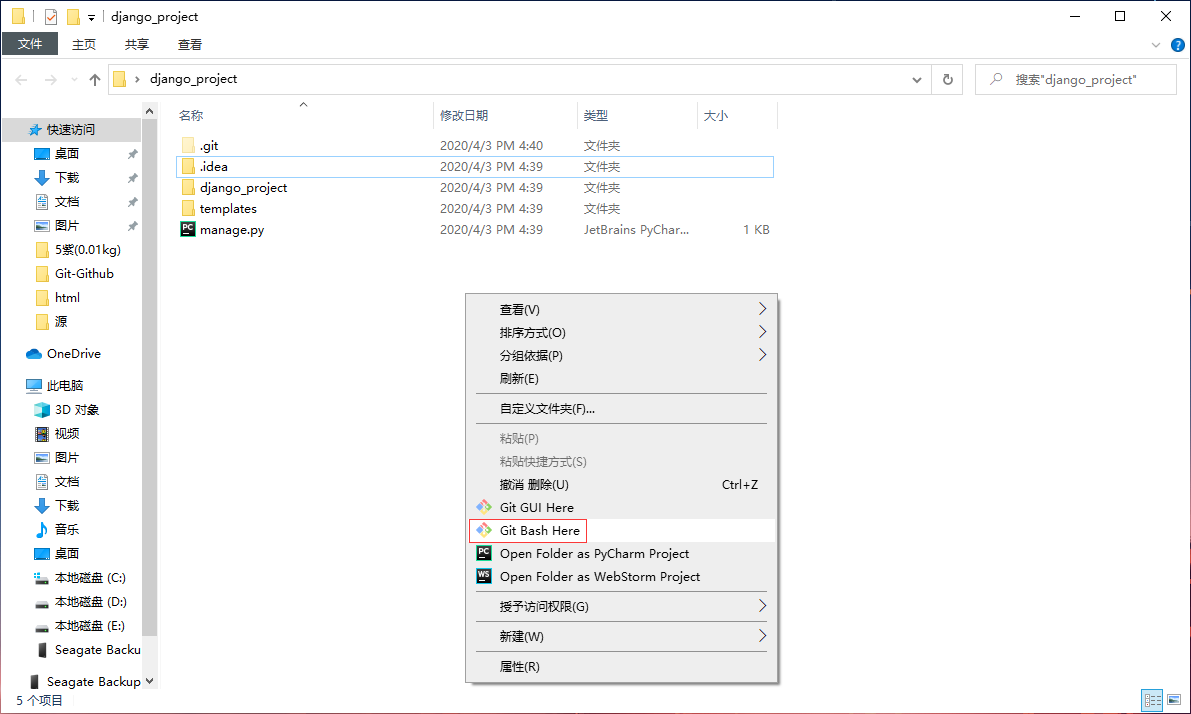The width and height of the screenshot is (1191, 714).
Task: Click the properties checkmark icon in title bar
Action: coord(51,17)
